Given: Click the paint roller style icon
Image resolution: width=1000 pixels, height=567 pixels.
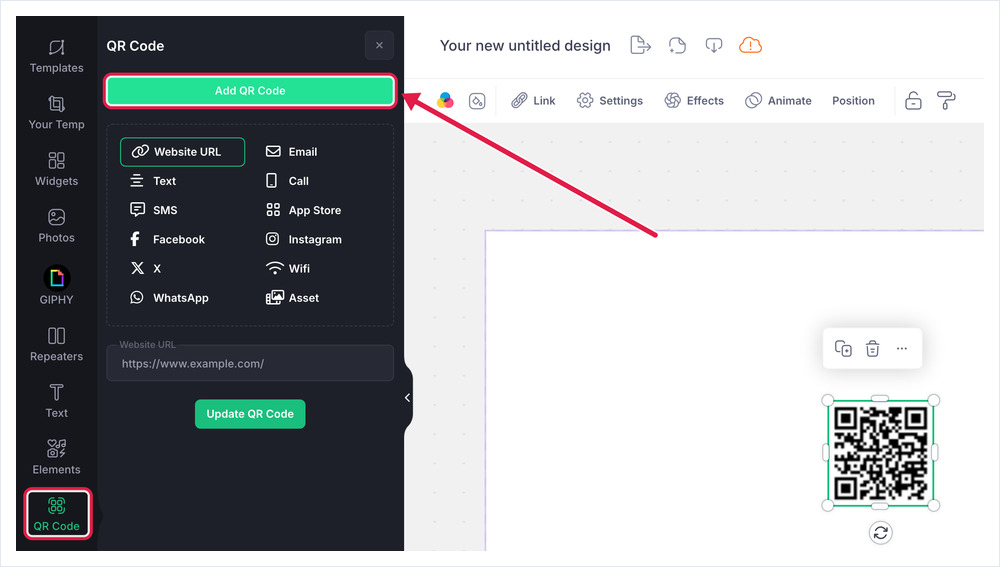Looking at the screenshot, I should point(946,100).
